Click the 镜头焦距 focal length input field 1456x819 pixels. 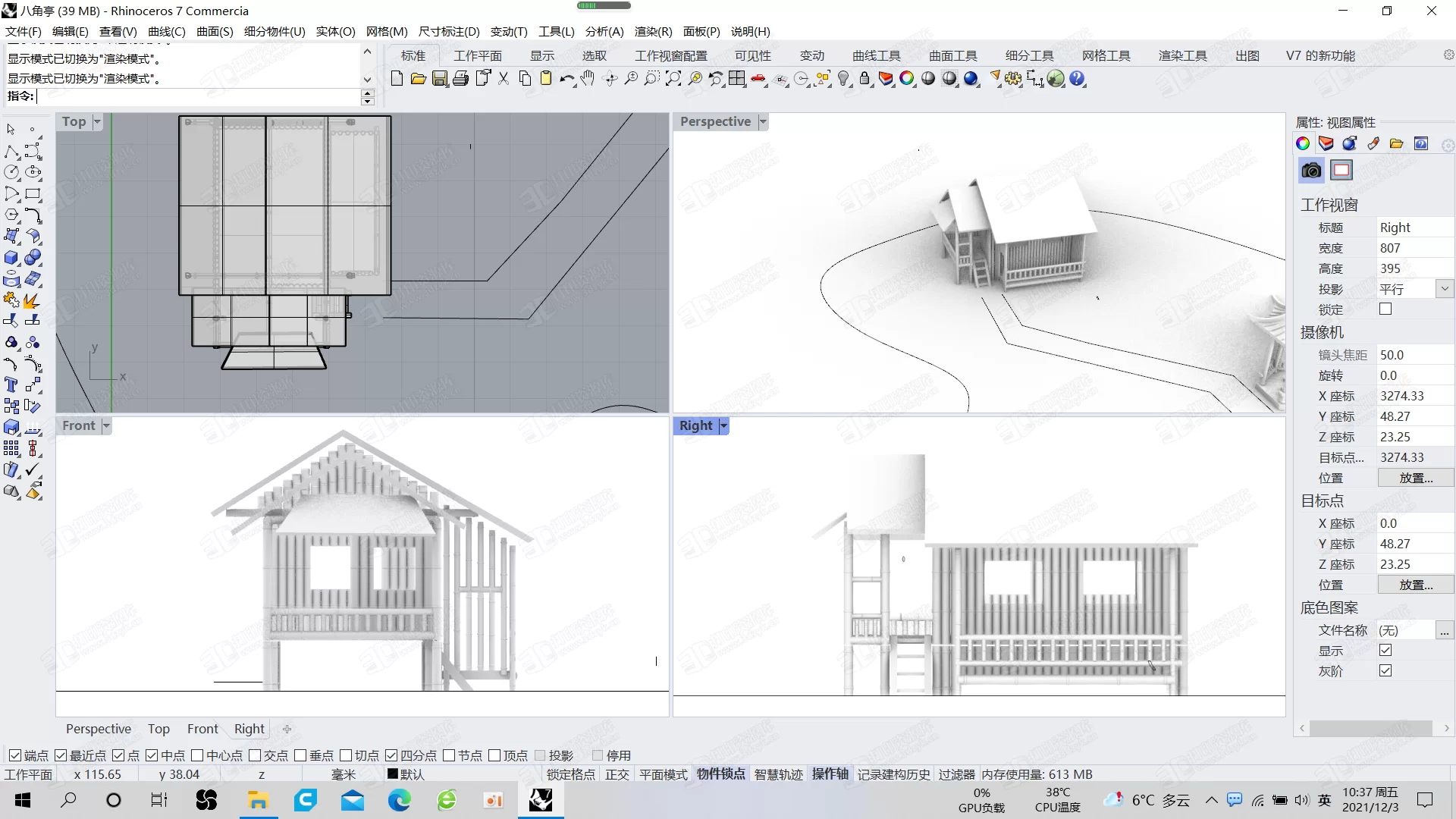pyautogui.click(x=1409, y=354)
